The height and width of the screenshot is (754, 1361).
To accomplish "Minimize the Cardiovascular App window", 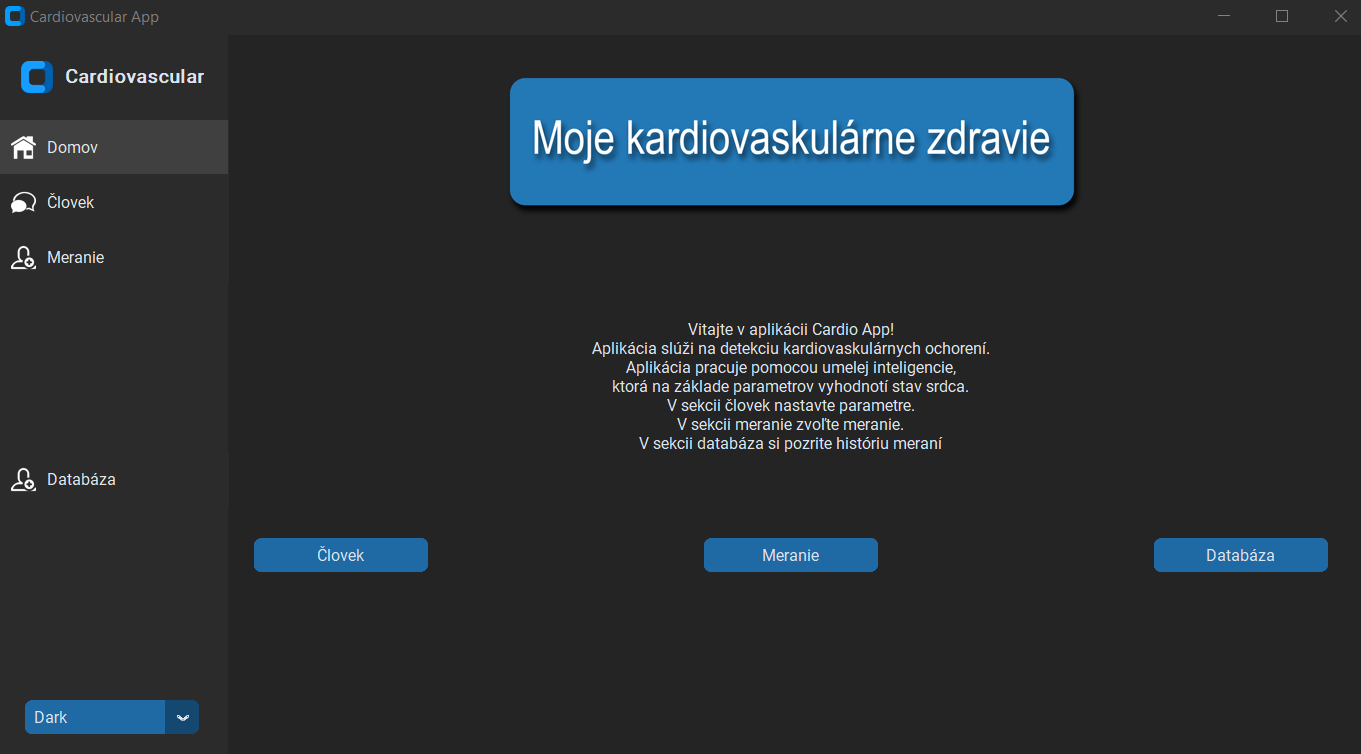I will tap(1224, 16).
